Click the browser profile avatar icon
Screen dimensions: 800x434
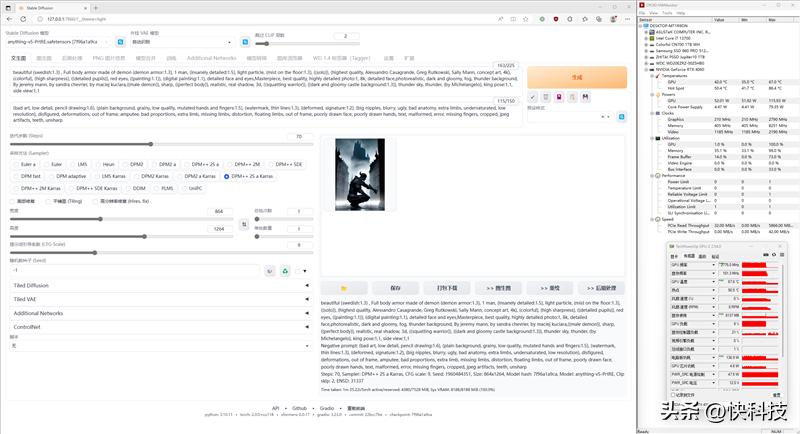(x=613, y=19)
